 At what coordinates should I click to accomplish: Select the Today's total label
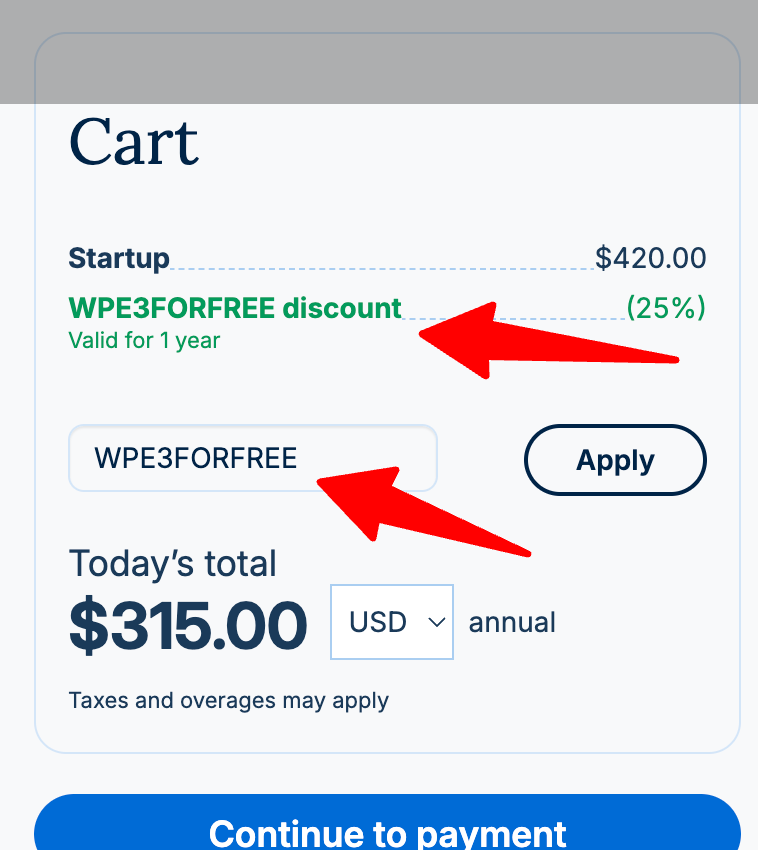click(172, 563)
